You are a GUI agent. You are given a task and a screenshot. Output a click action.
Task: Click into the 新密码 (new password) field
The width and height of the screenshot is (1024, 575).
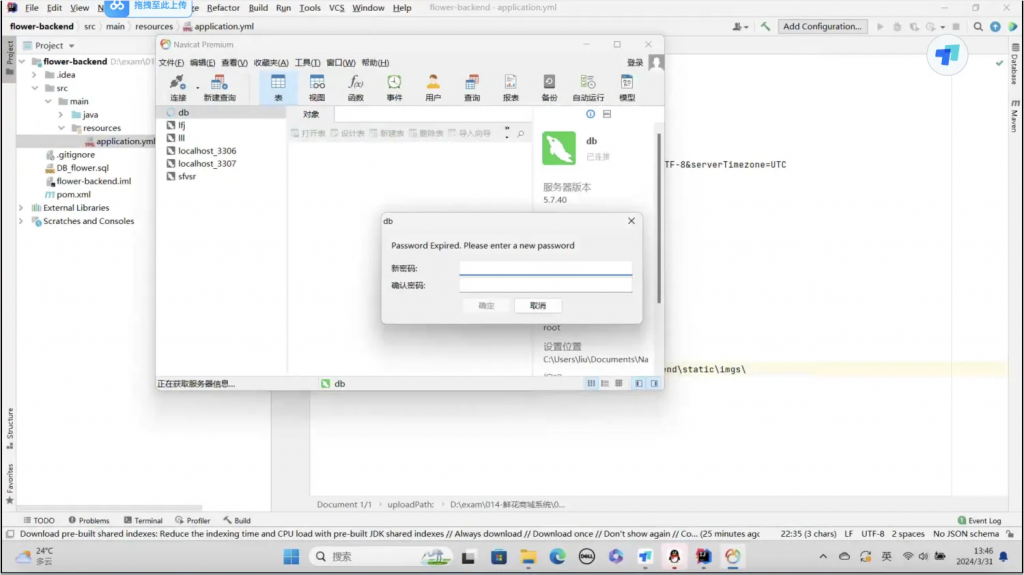pos(545,268)
